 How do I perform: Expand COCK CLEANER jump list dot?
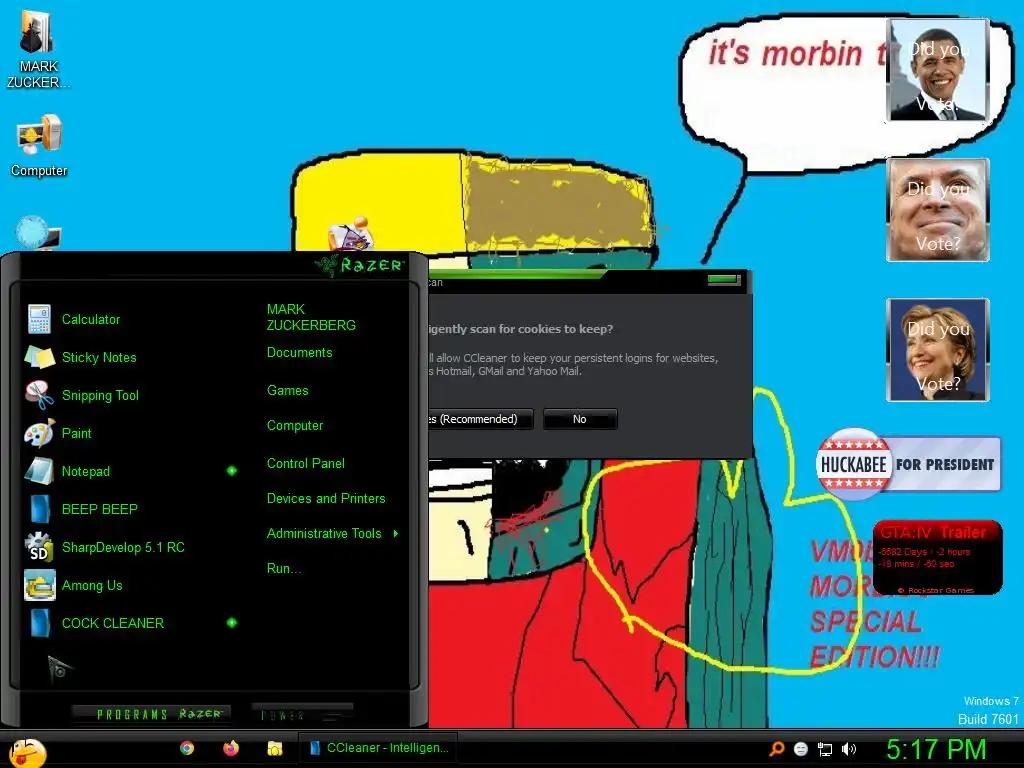[232, 623]
